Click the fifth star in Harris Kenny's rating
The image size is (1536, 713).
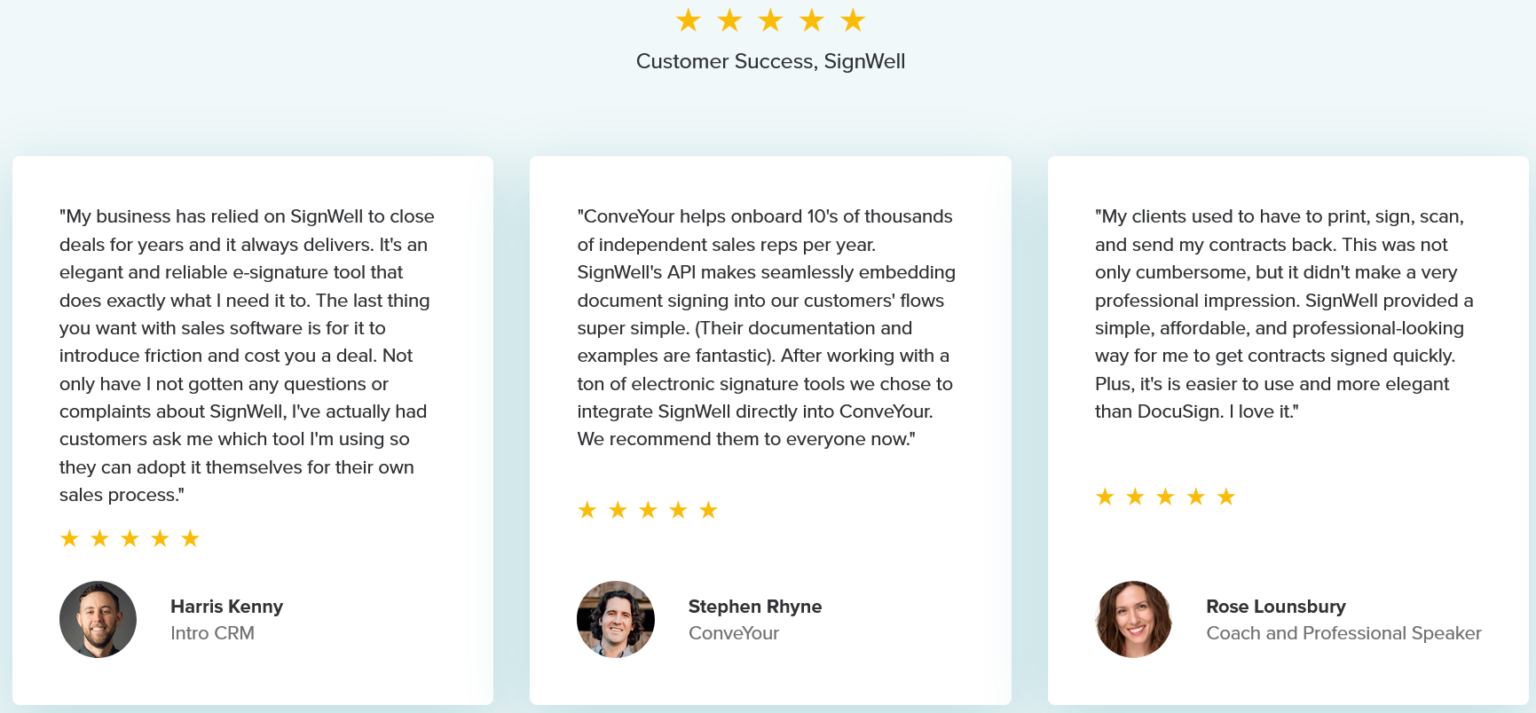(190, 539)
